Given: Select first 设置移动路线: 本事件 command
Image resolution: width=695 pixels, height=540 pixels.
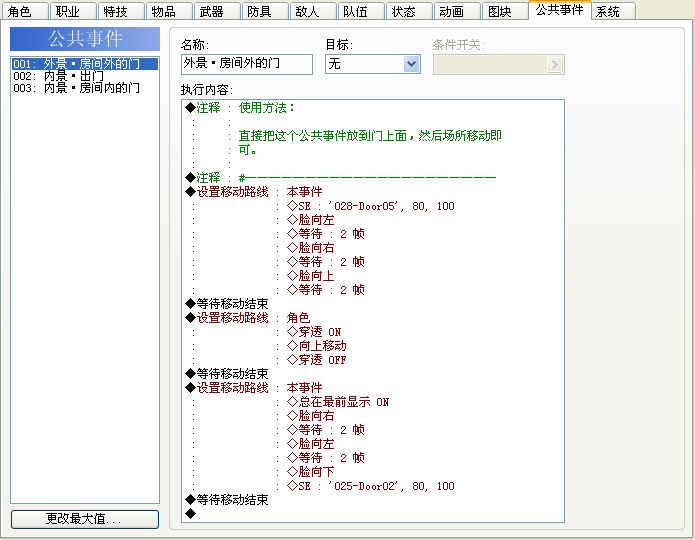Looking at the screenshot, I should point(372,192).
